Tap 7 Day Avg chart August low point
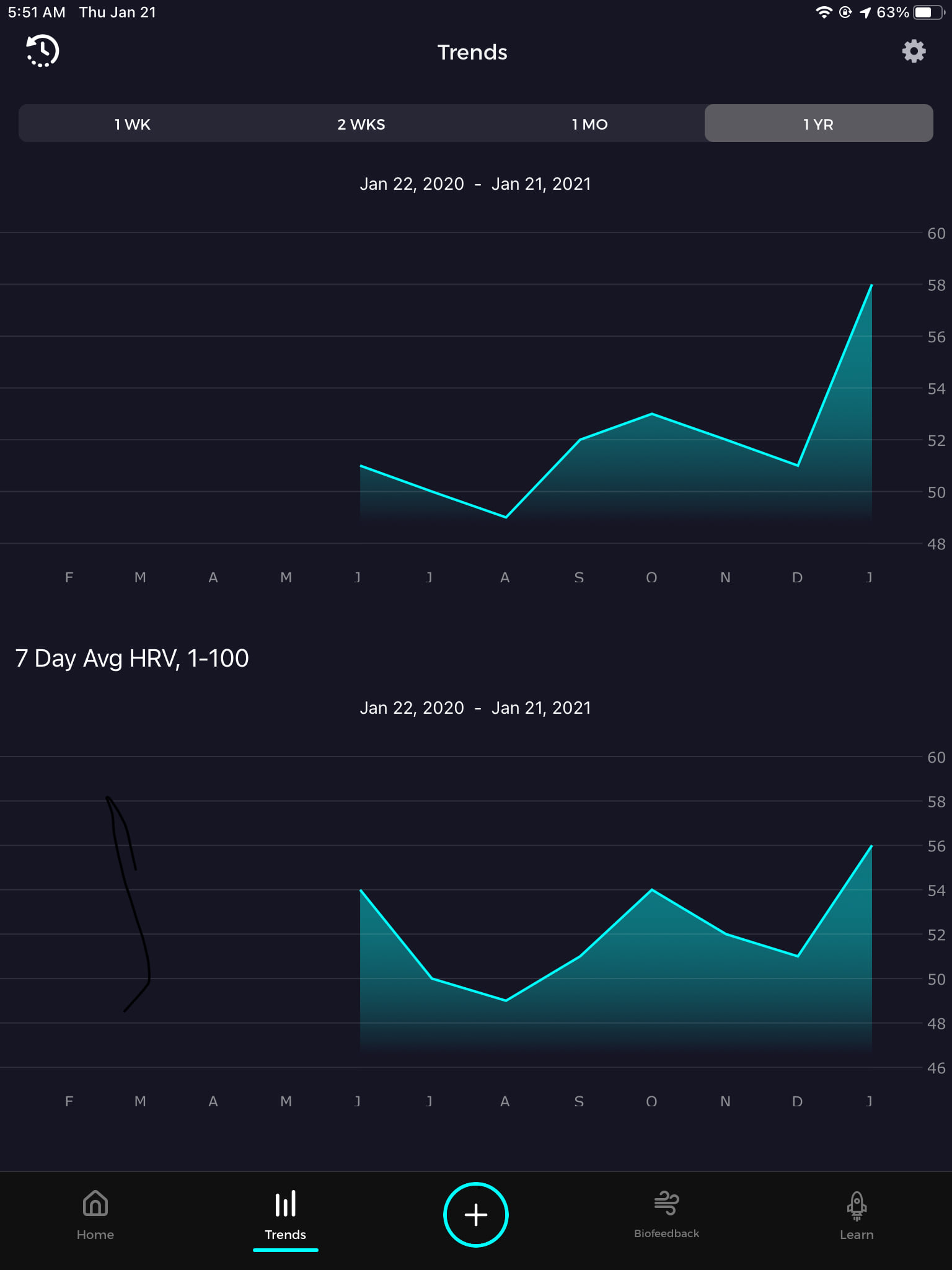The height and width of the screenshot is (1270, 952). point(506,1000)
